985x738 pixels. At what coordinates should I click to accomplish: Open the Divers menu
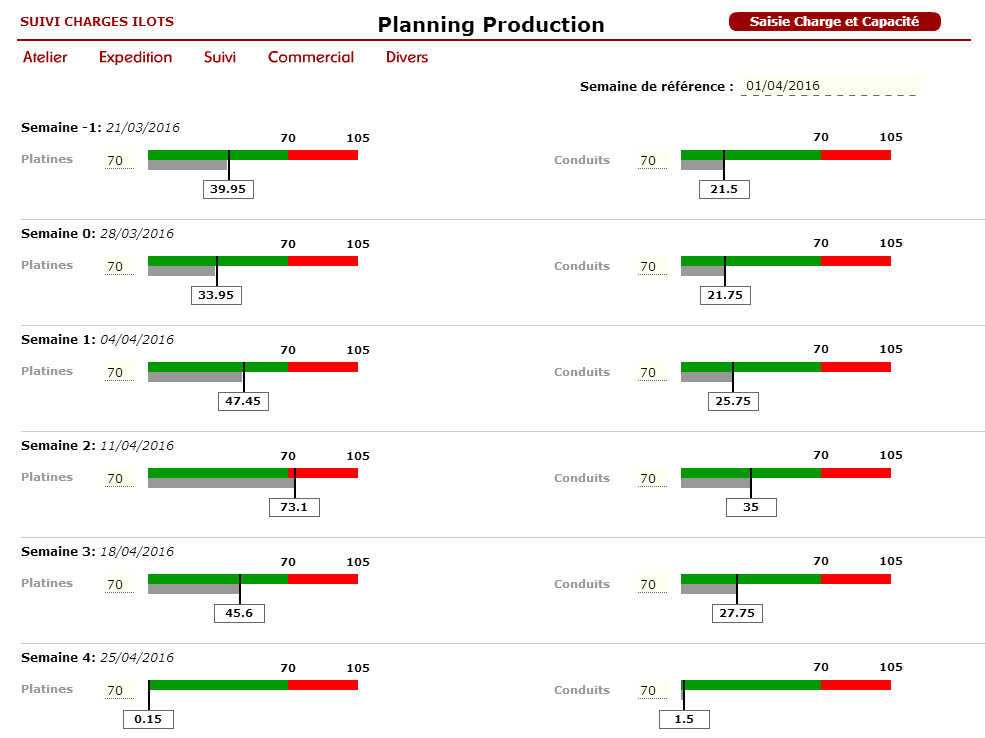(407, 58)
